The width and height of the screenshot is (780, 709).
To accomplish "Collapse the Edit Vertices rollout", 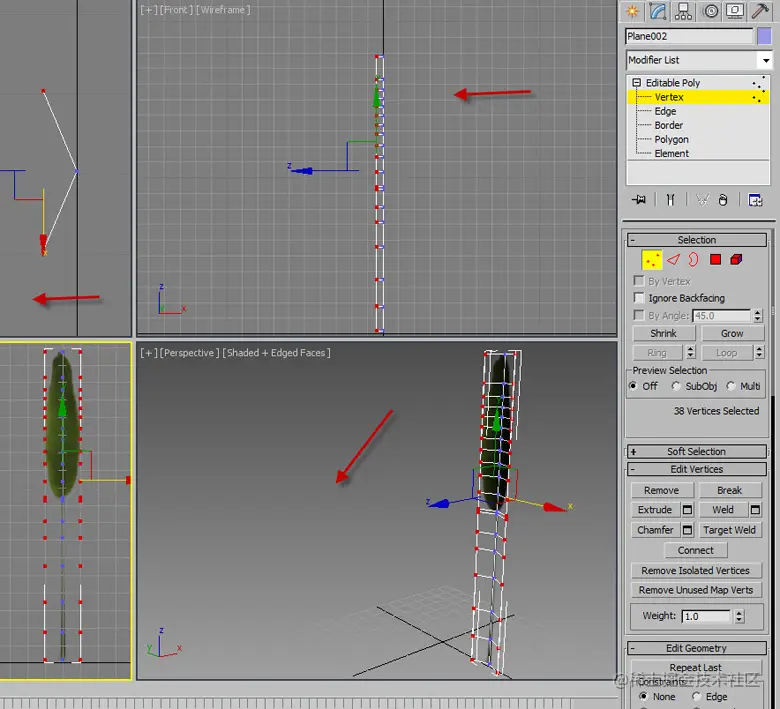I will pos(696,469).
